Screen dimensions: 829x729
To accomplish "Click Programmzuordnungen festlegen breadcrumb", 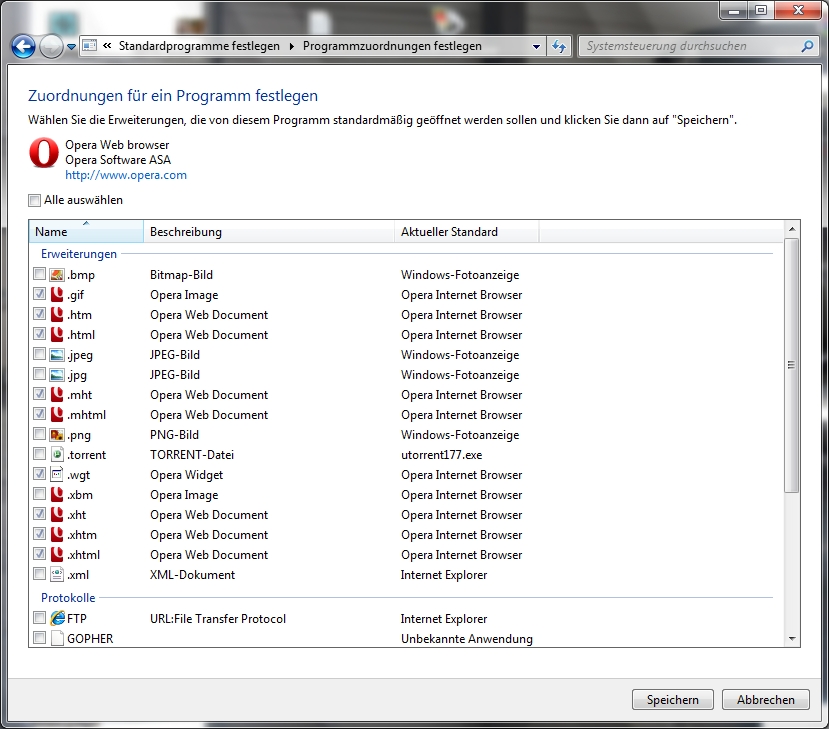I will (392, 46).
